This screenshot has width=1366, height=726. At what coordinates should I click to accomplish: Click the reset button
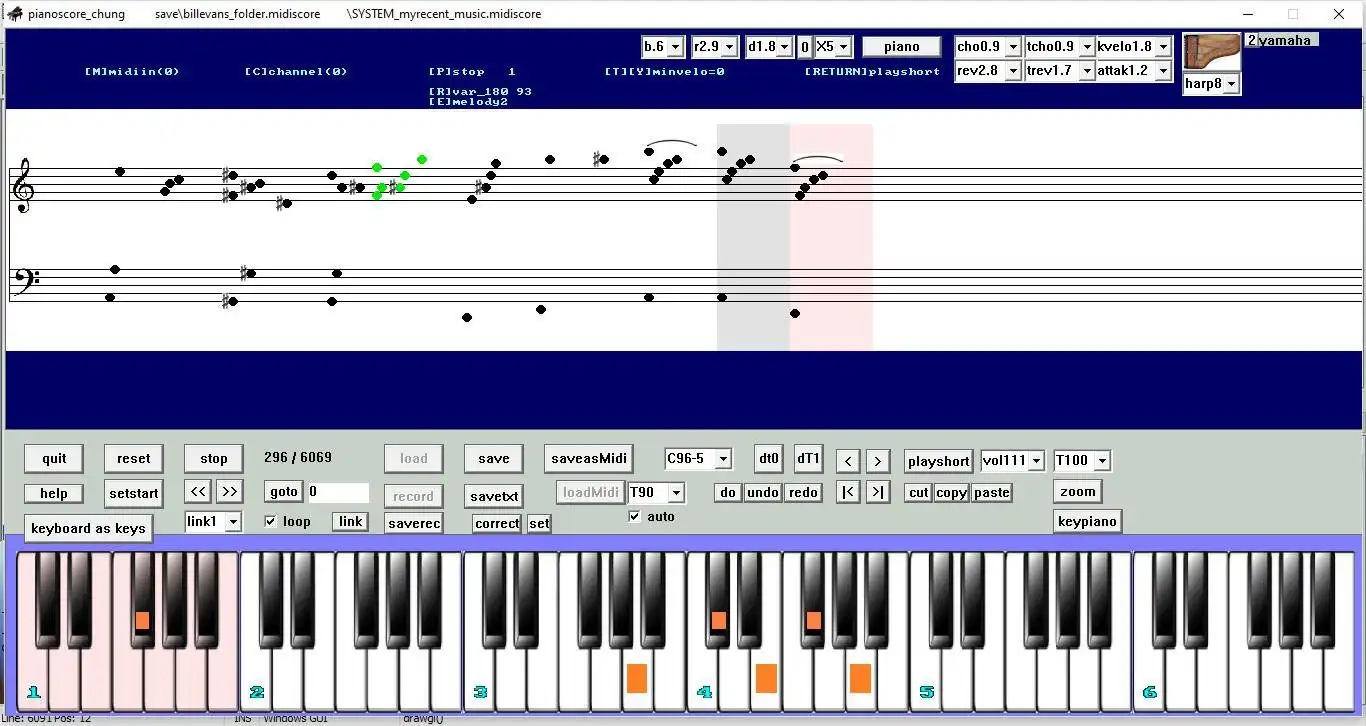pos(134,459)
